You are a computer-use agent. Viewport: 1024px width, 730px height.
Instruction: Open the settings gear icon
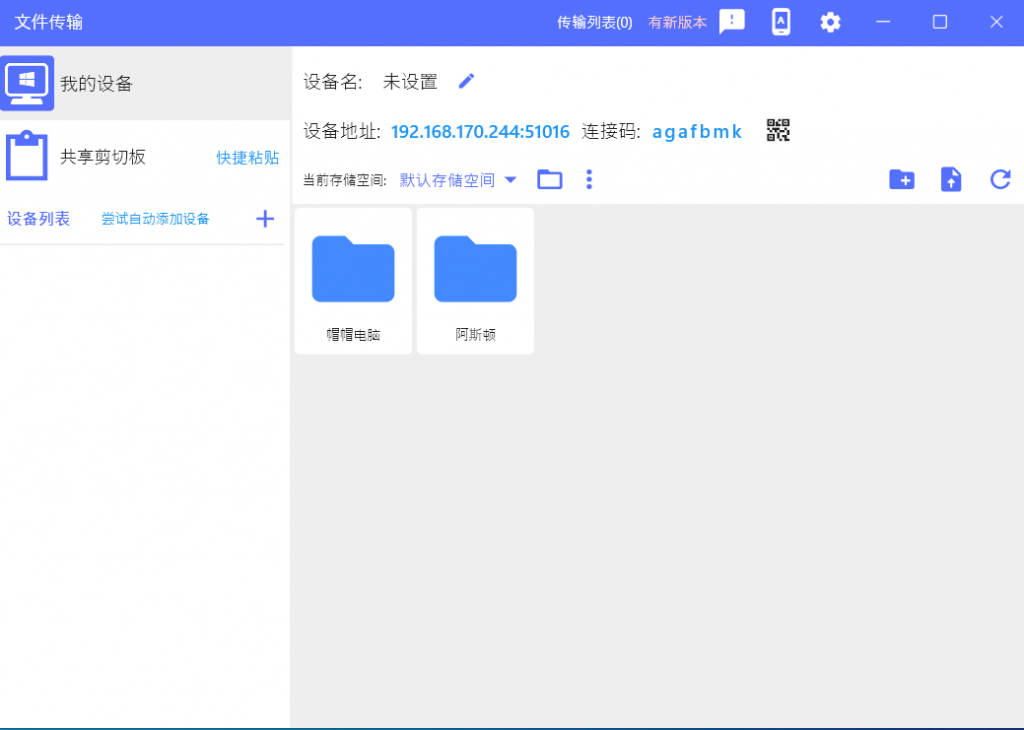pos(830,21)
